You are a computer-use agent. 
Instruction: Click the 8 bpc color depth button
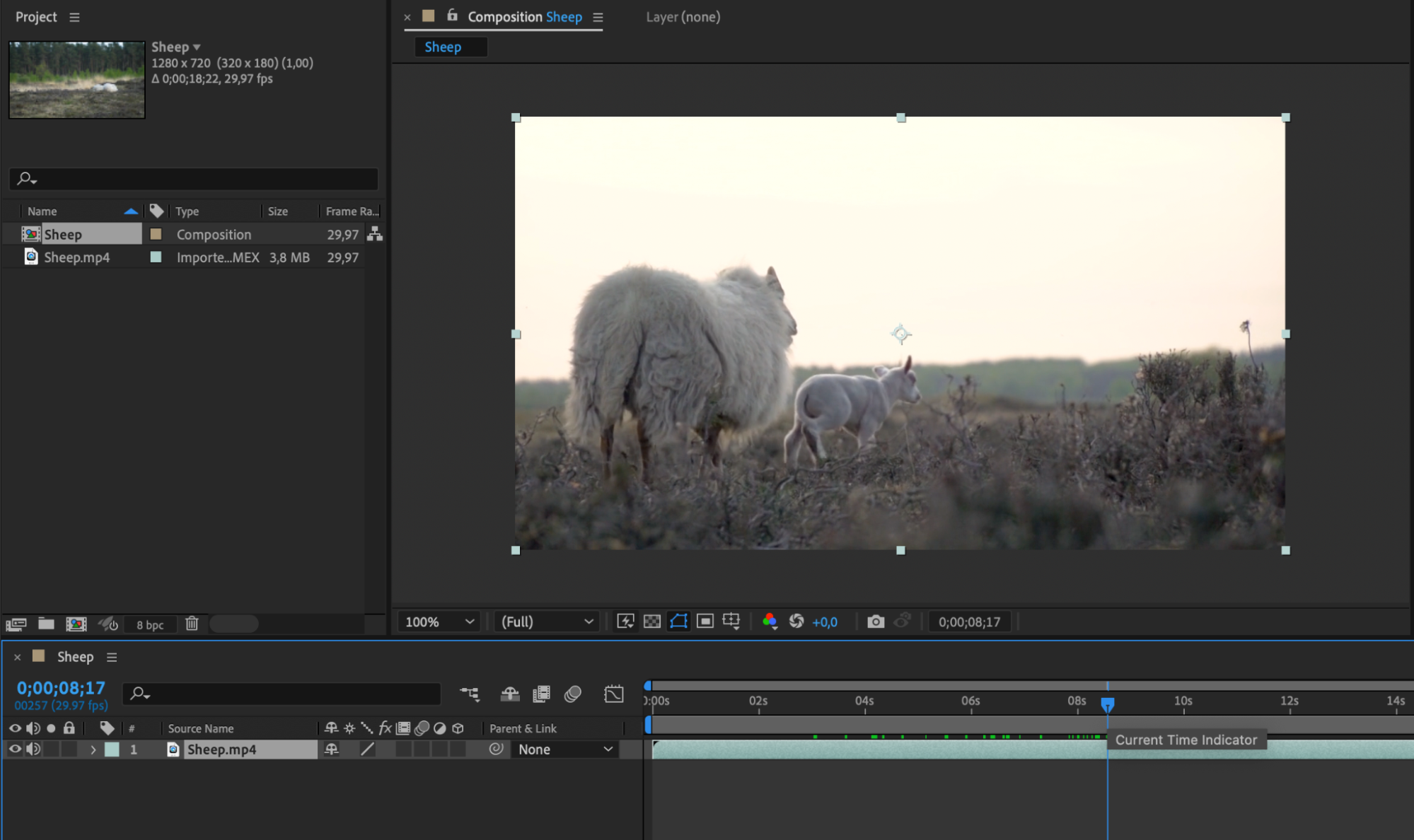150,624
